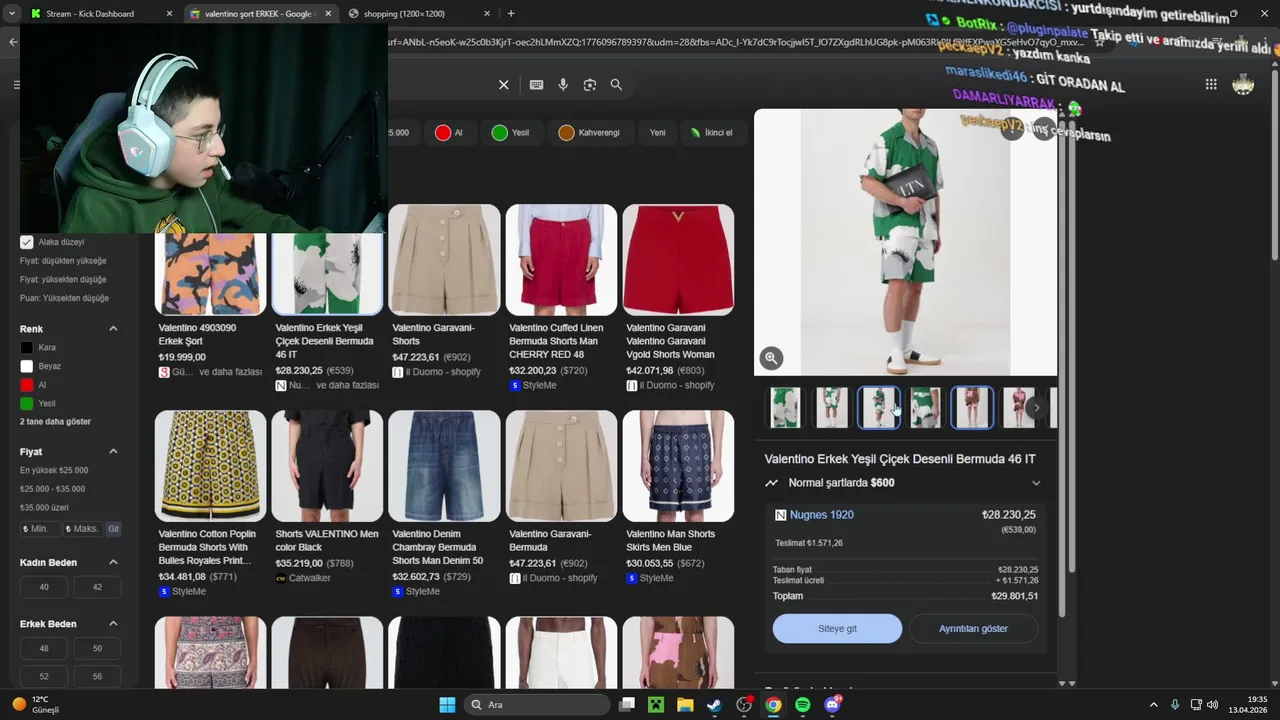This screenshot has height=720, width=1280.
Task: Close the Stream - Kick Dashboard tab
Action: tap(169, 14)
